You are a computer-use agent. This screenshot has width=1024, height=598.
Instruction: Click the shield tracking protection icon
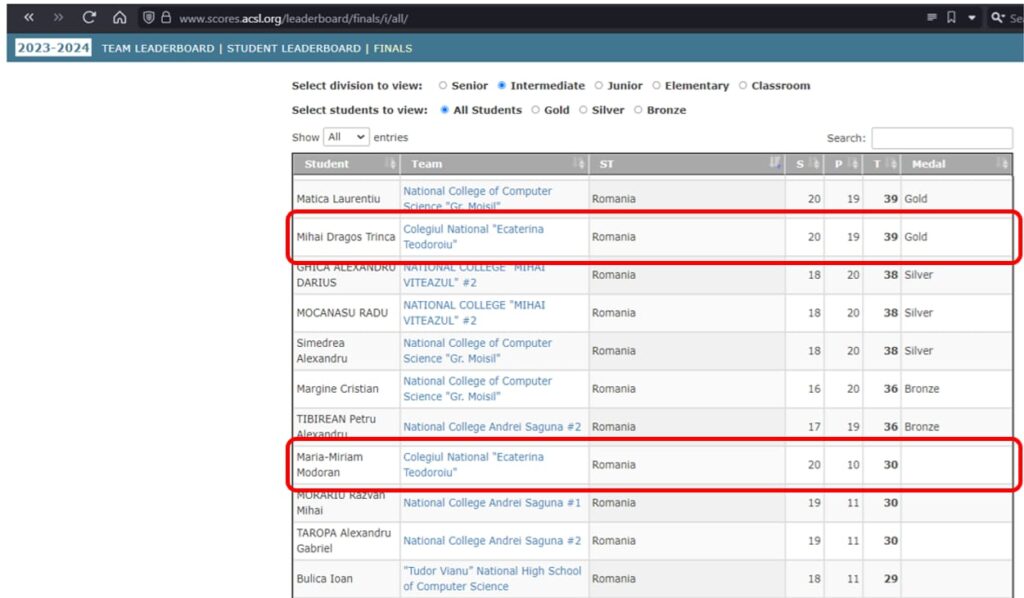pos(148,18)
